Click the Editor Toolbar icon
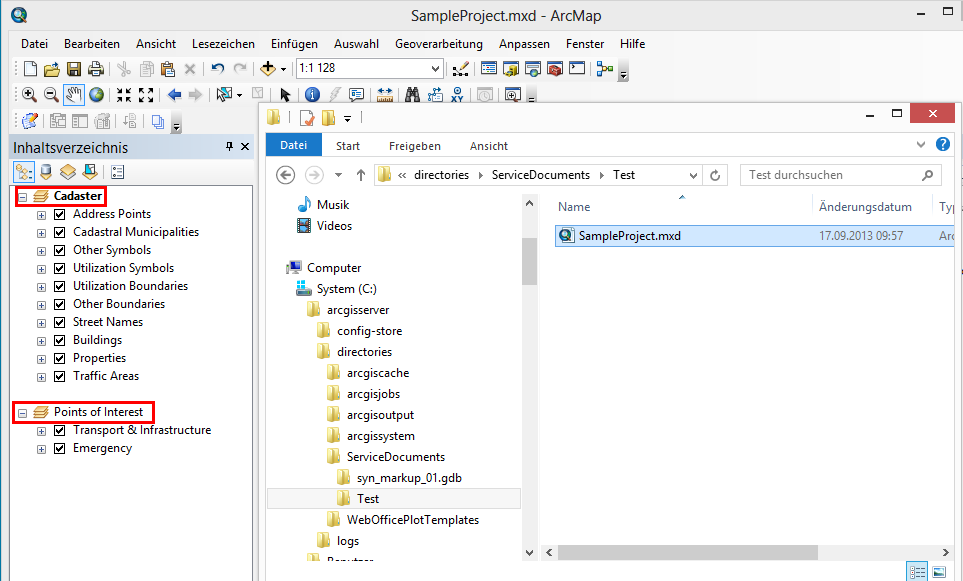This screenshot has height=581, width=963. (x=29, y=120)
